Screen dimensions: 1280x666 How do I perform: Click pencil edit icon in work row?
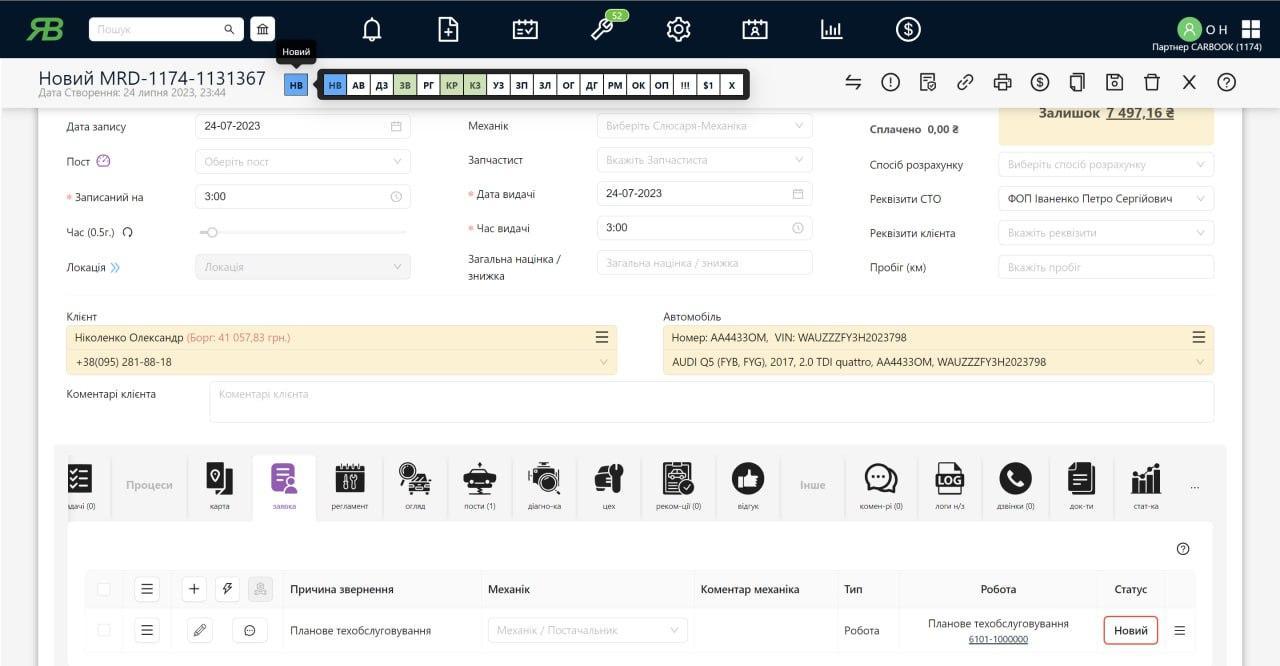200,631
